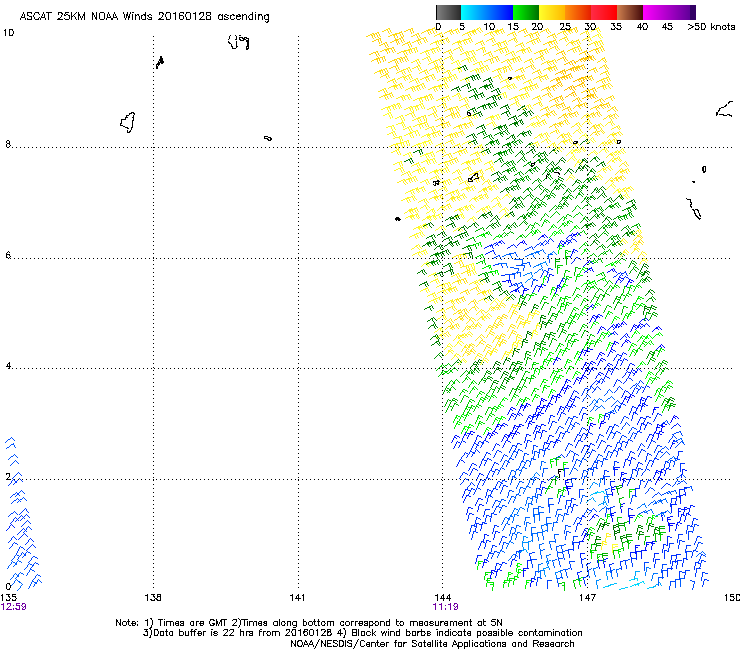Click the latitude label '6'
The width and height of the screenshot is (740, 650).
pos(8,255)
